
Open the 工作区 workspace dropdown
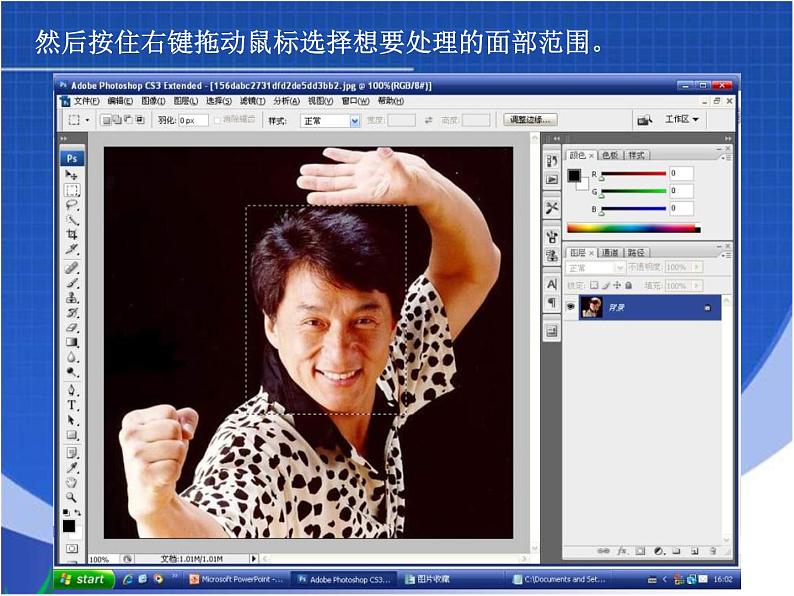tap(682, 120)
